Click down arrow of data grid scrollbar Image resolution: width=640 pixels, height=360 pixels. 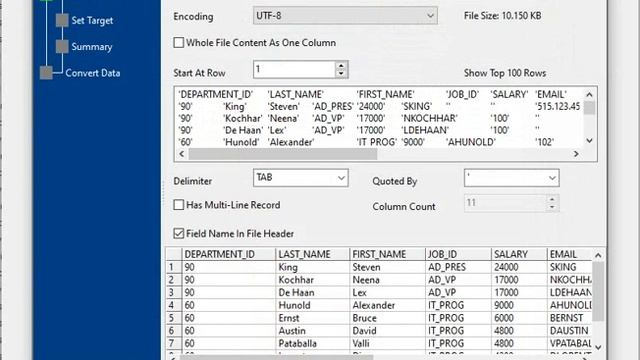tap(598, 347)
